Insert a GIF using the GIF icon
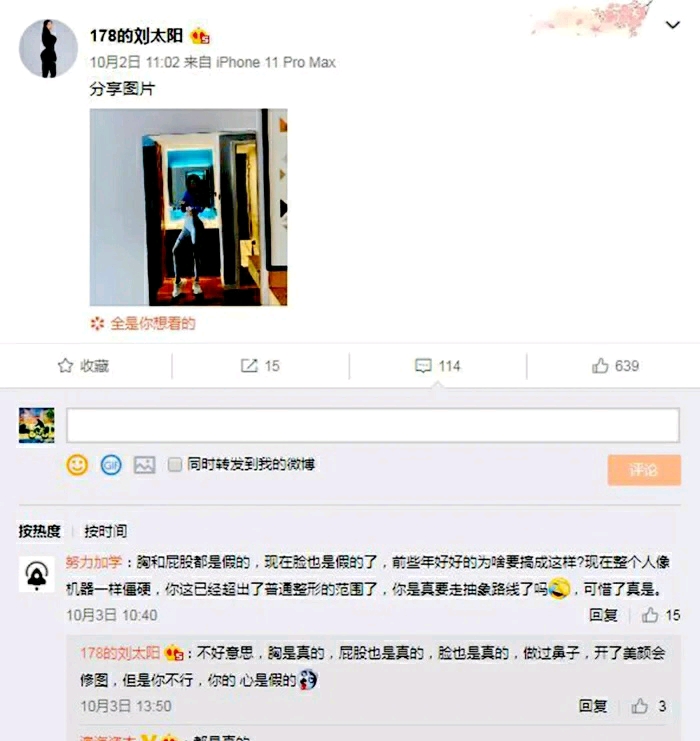The image size is (700, 741). pos(111,465)
